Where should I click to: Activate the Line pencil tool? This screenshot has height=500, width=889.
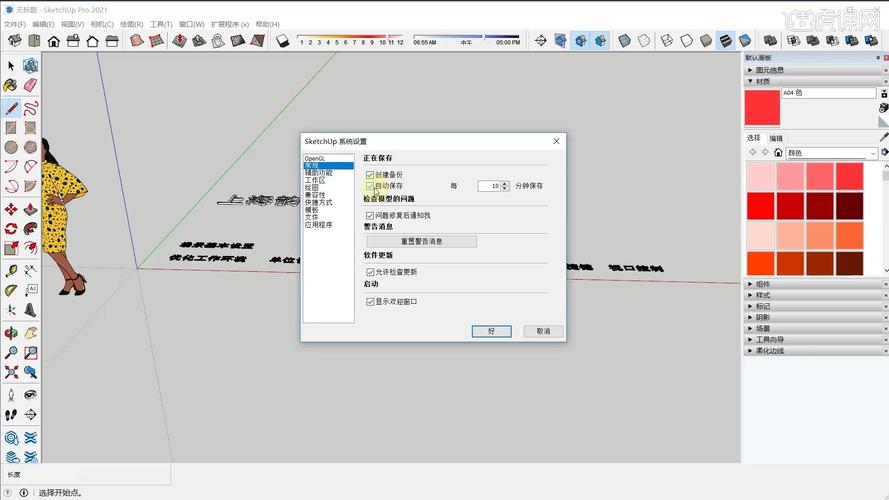pos(11,108)
